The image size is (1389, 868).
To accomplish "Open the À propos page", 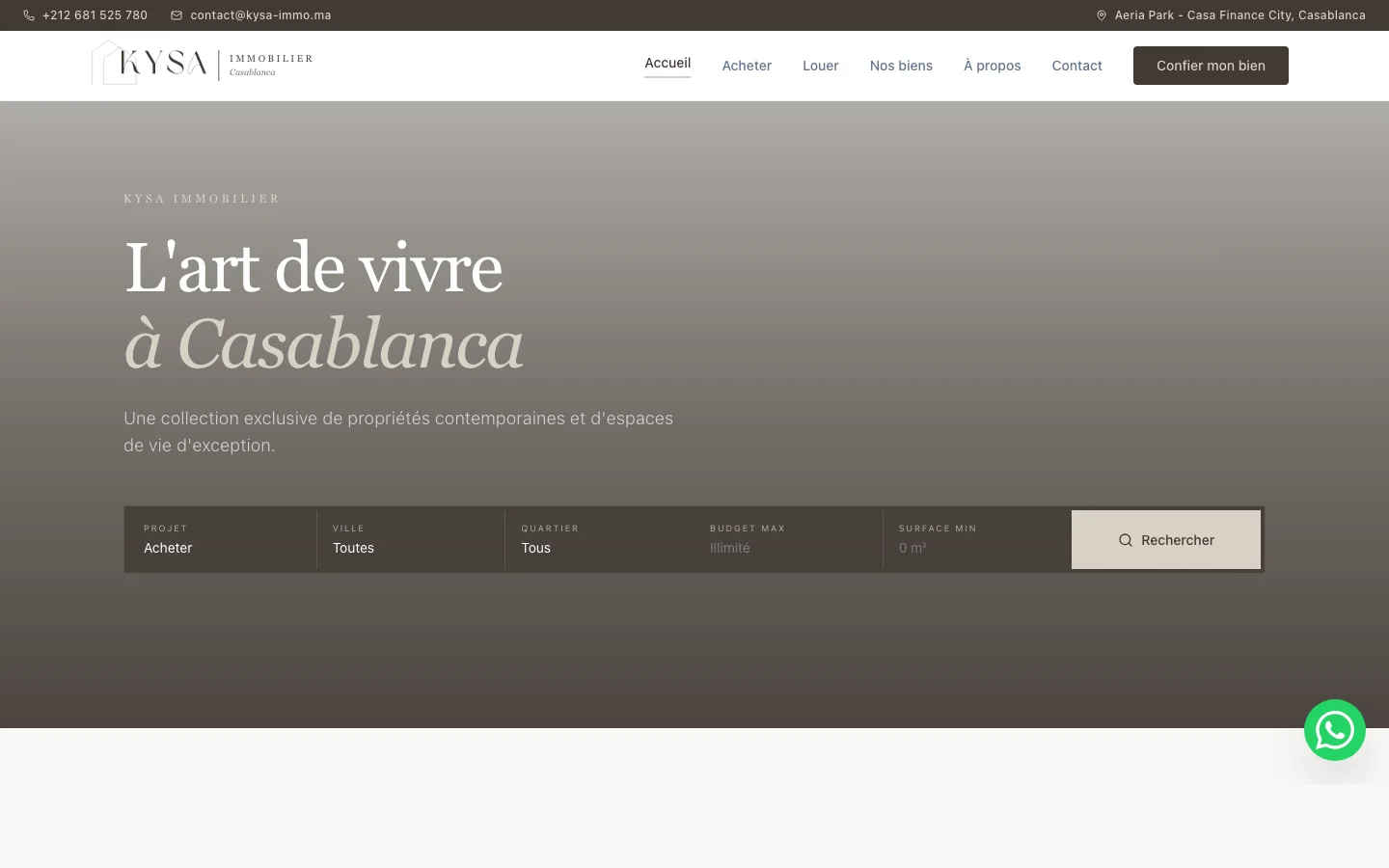I will click(x=992, y=65).
